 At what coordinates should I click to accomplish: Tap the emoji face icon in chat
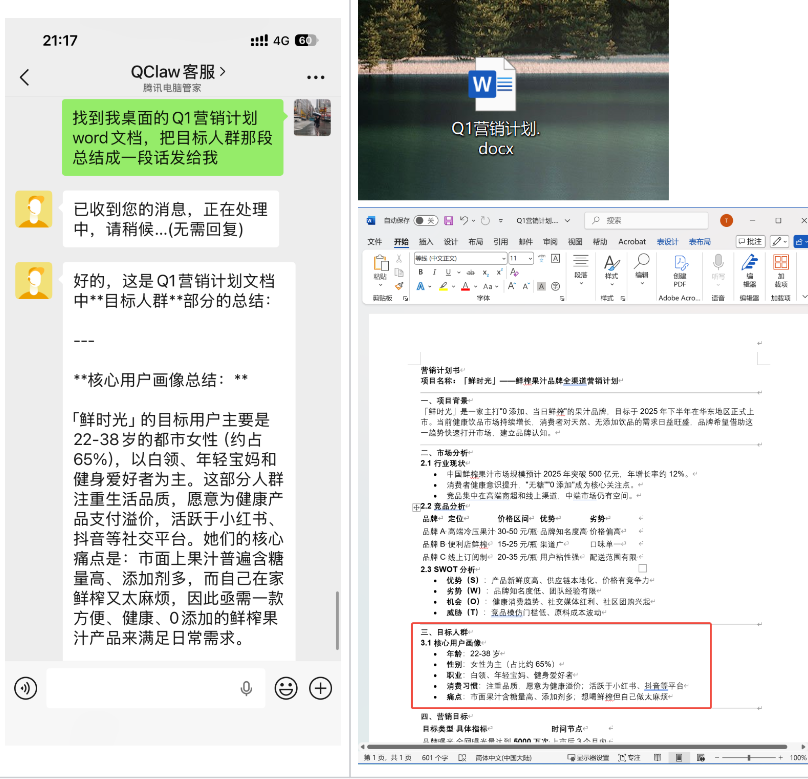(286, 688)
